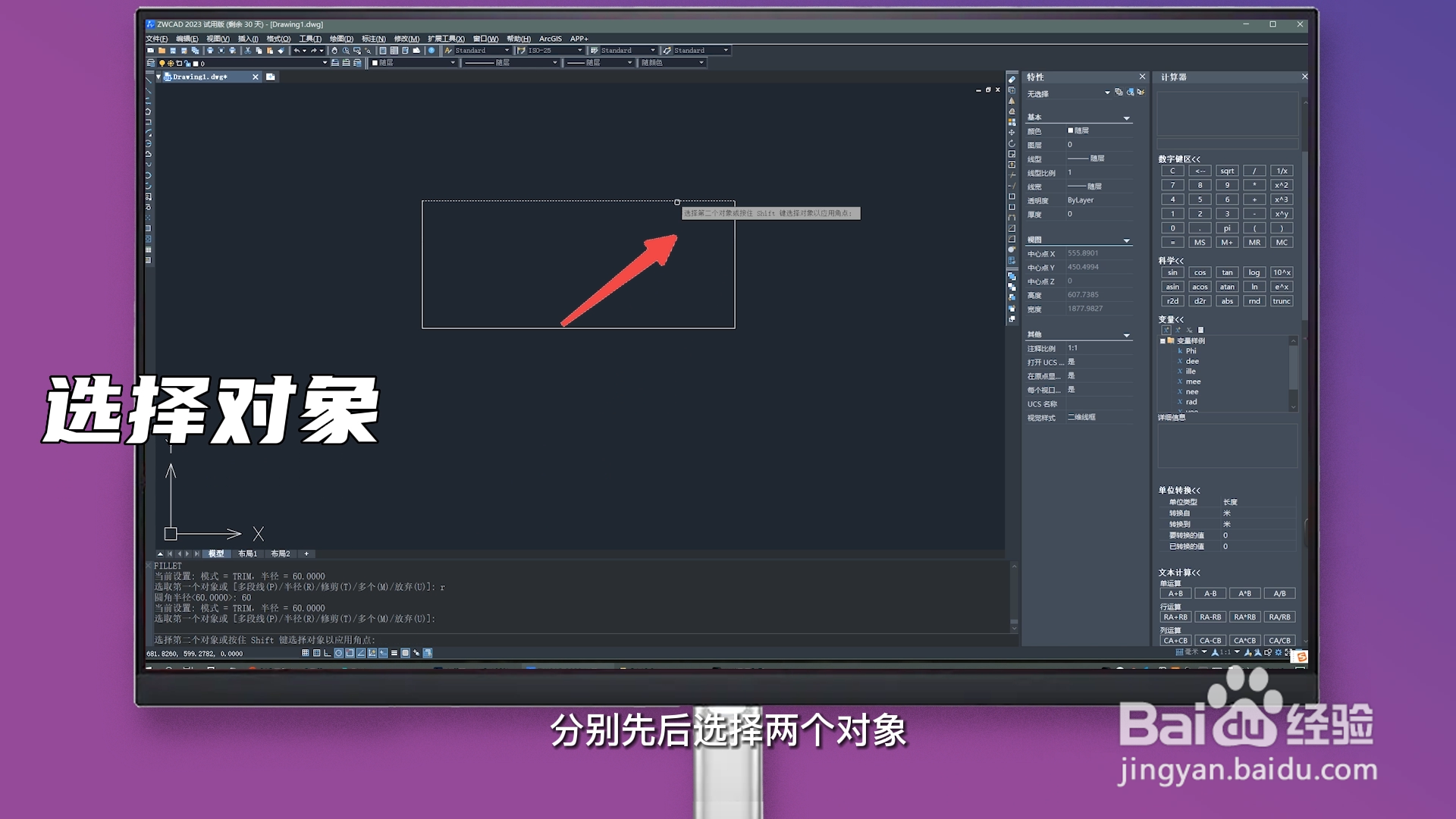Toggle the orthogonal mode icon in the status bar
This screenshot has width=1456, height=819.
click(328, 652)
